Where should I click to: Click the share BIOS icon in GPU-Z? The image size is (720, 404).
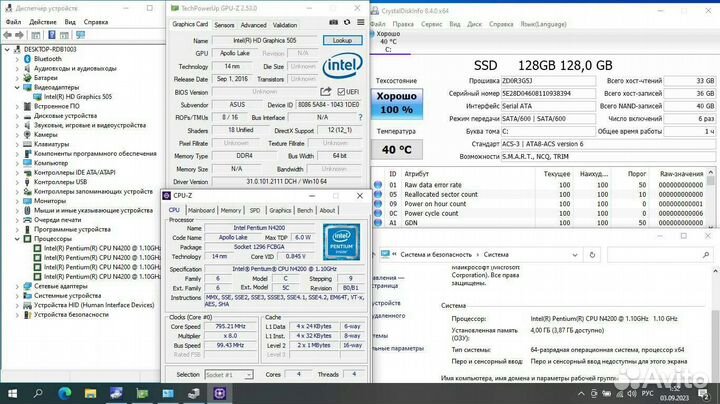point(326,92)
